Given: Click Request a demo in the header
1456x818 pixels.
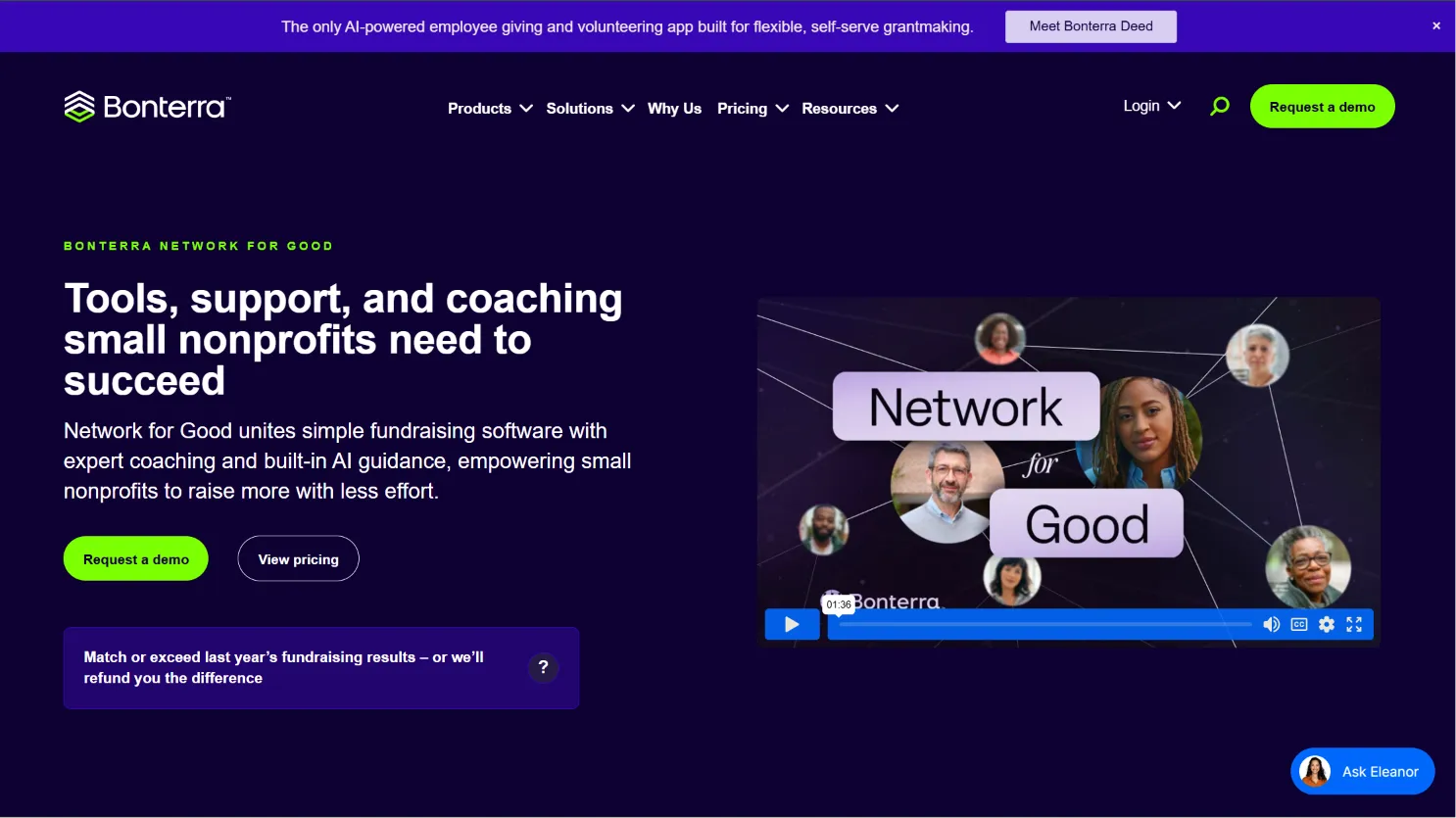Looking at the screenshot, I should click(1322, 106).
